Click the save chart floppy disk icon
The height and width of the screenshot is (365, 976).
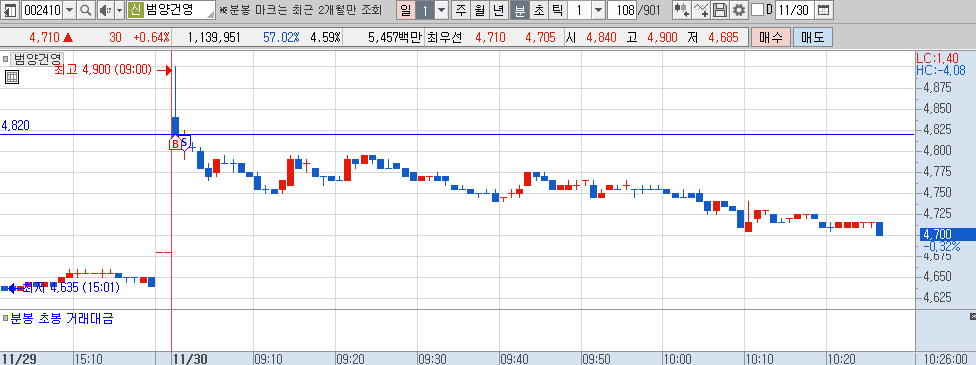[x=720, y=10]
